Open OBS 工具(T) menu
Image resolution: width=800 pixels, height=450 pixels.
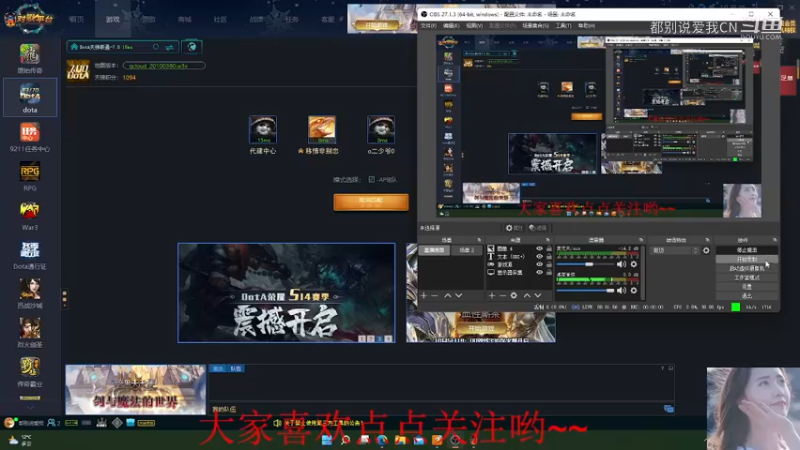(563, 26)
